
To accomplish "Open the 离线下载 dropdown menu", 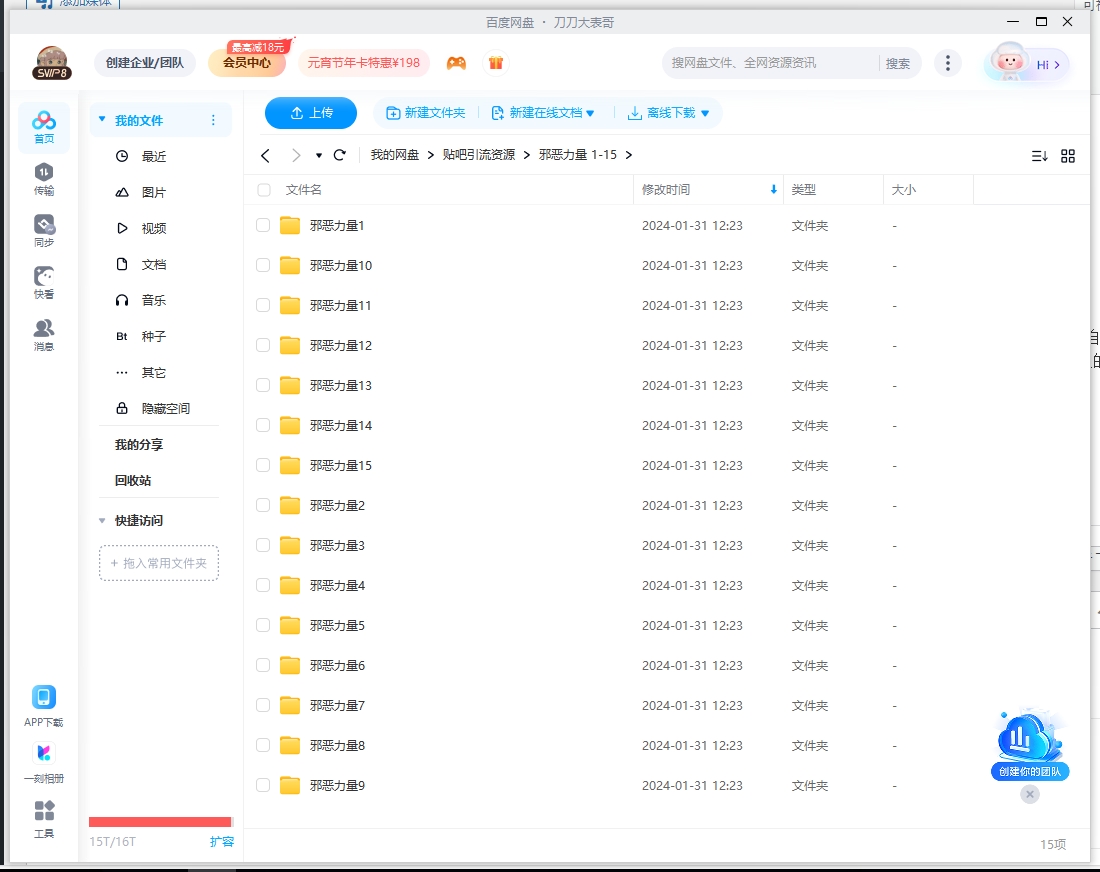I will [x=666, y=113].
